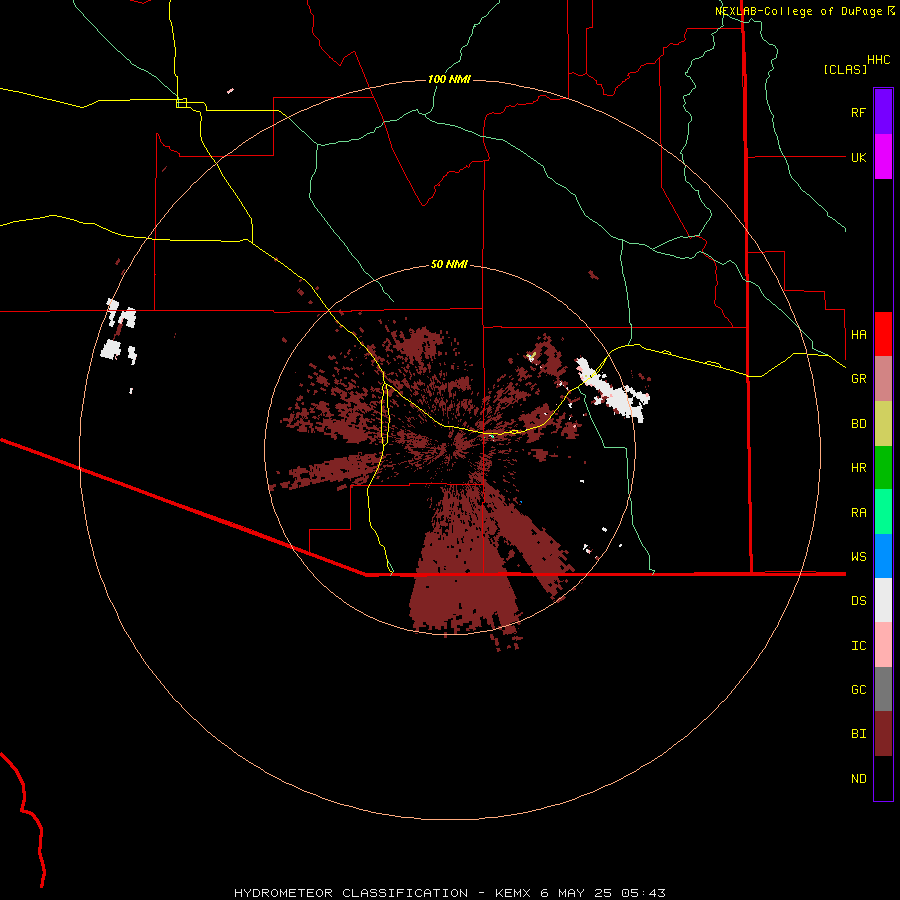Click the KEMX radar site identifier
This screenshot has width=900, height=900.
pos(514,893)
